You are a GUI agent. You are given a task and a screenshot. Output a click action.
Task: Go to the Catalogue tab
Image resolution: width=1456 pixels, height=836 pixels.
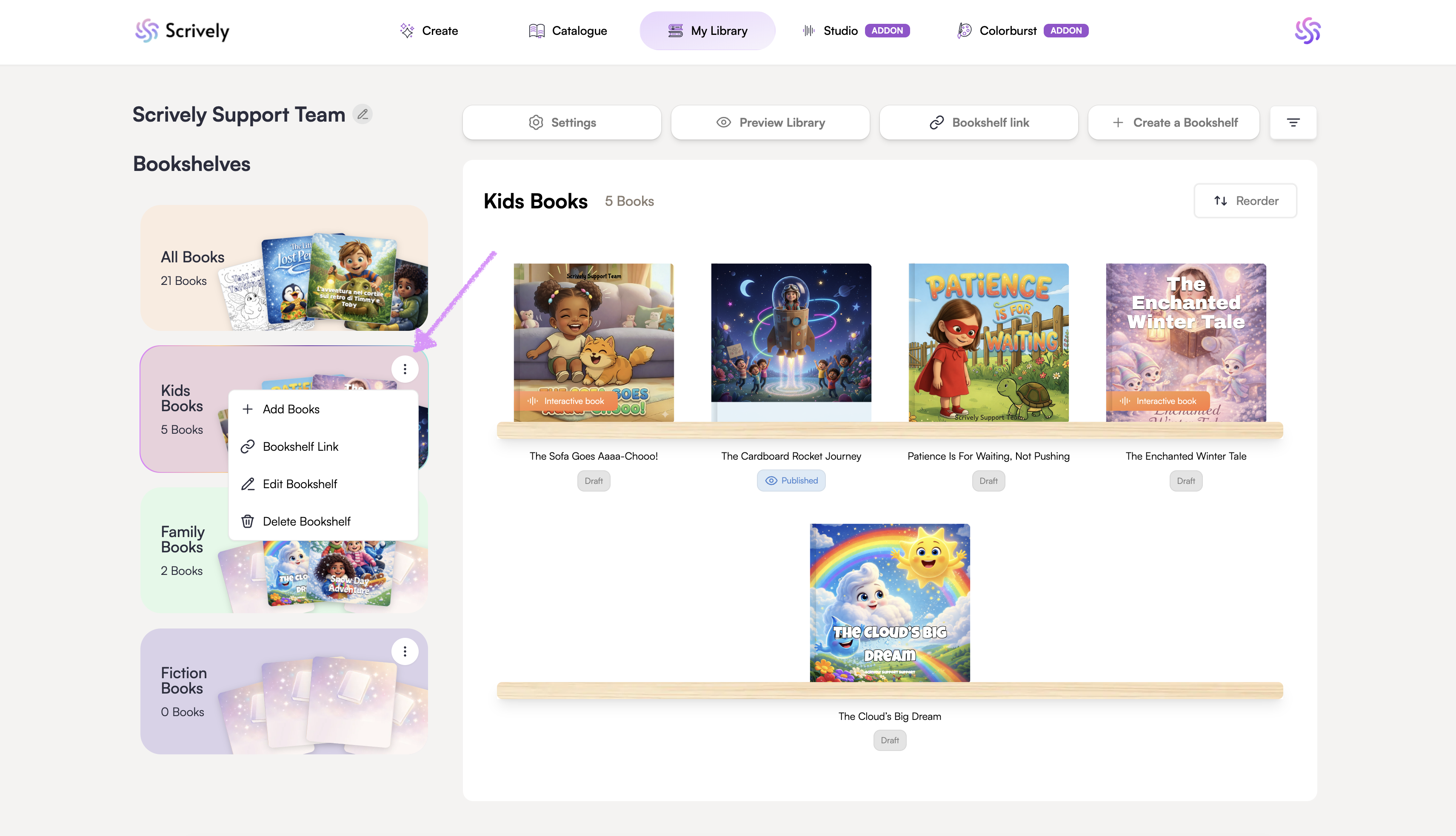point(568,31)
